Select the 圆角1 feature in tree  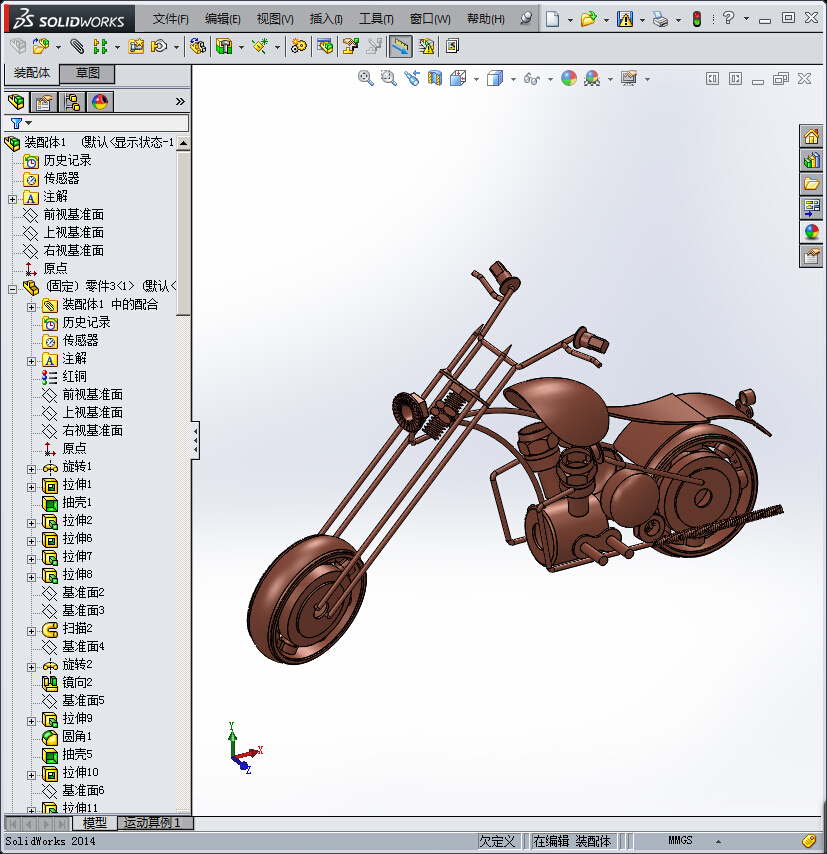[x=67, y=736]
